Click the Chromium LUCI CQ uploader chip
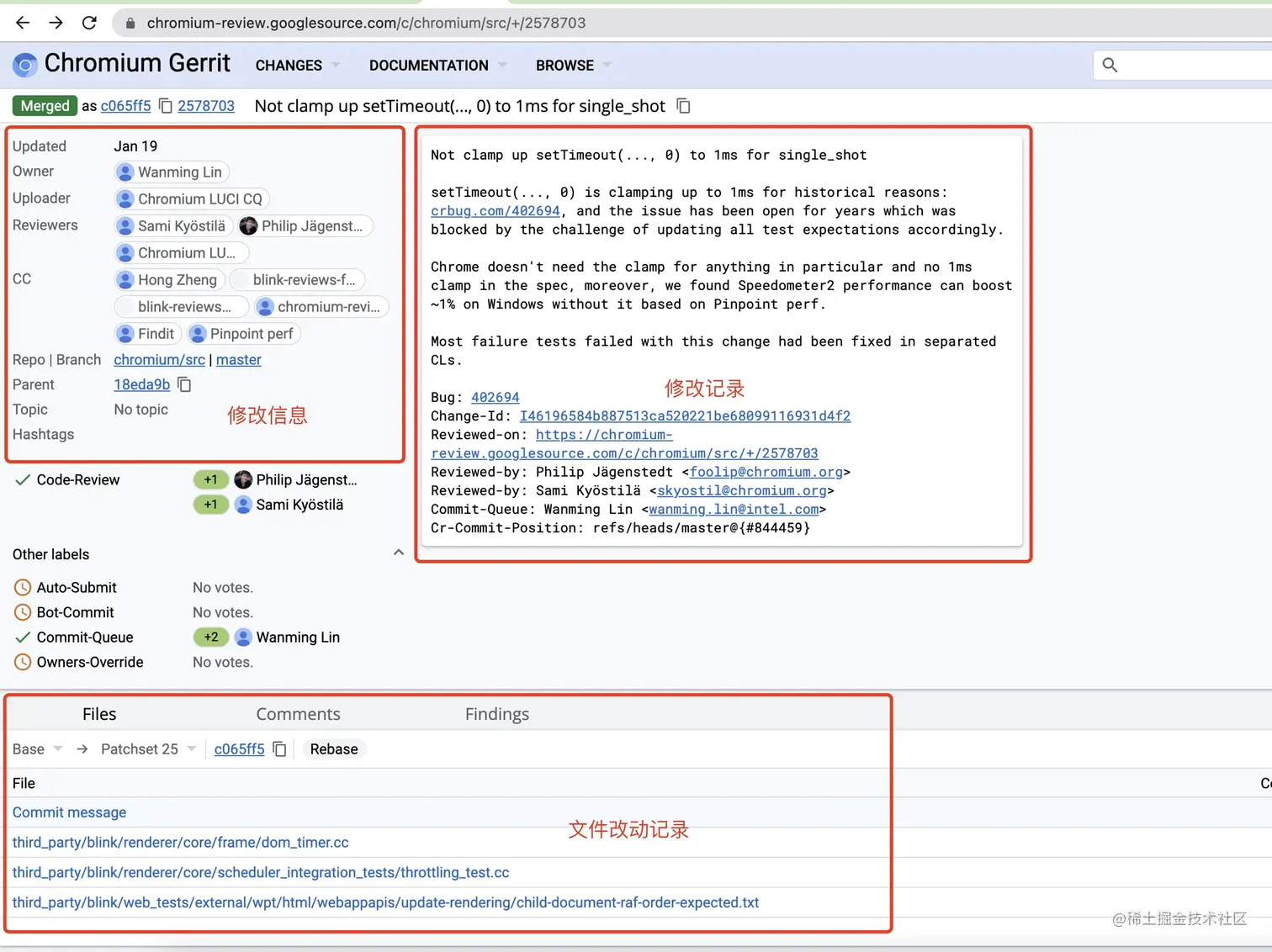This screenshot has width=1272, height=952. [x=191, y=199]
